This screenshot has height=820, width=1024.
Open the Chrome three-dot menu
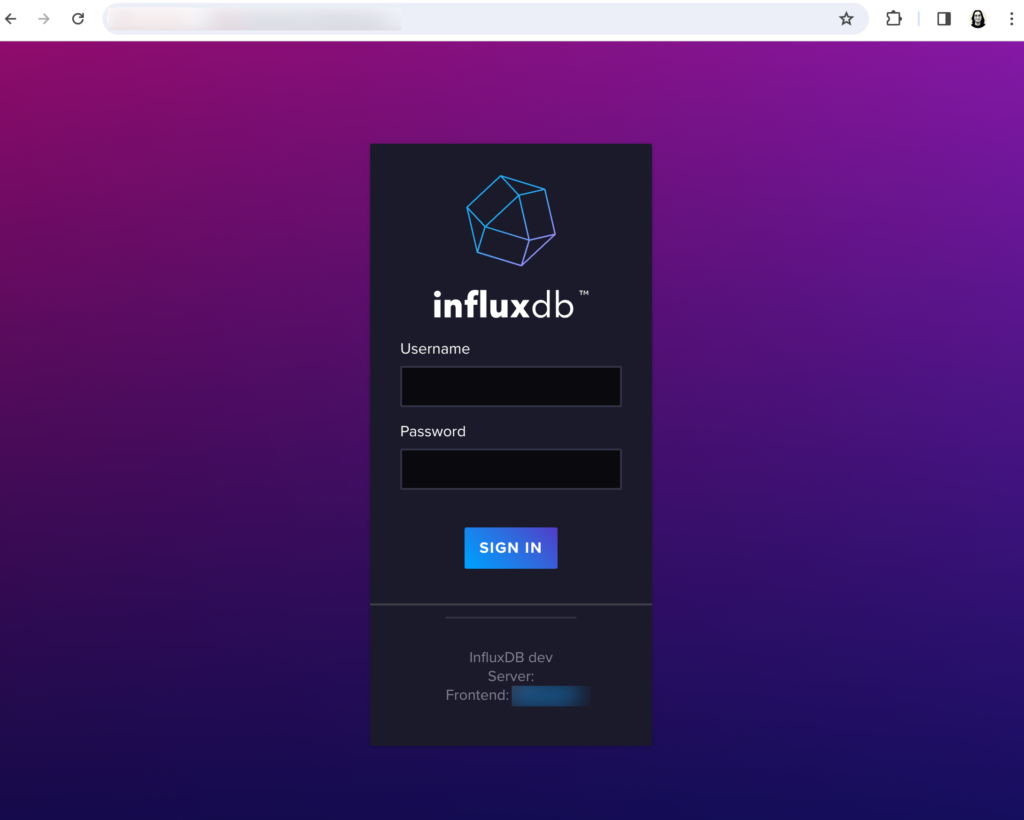click(x=1013, y=18)
